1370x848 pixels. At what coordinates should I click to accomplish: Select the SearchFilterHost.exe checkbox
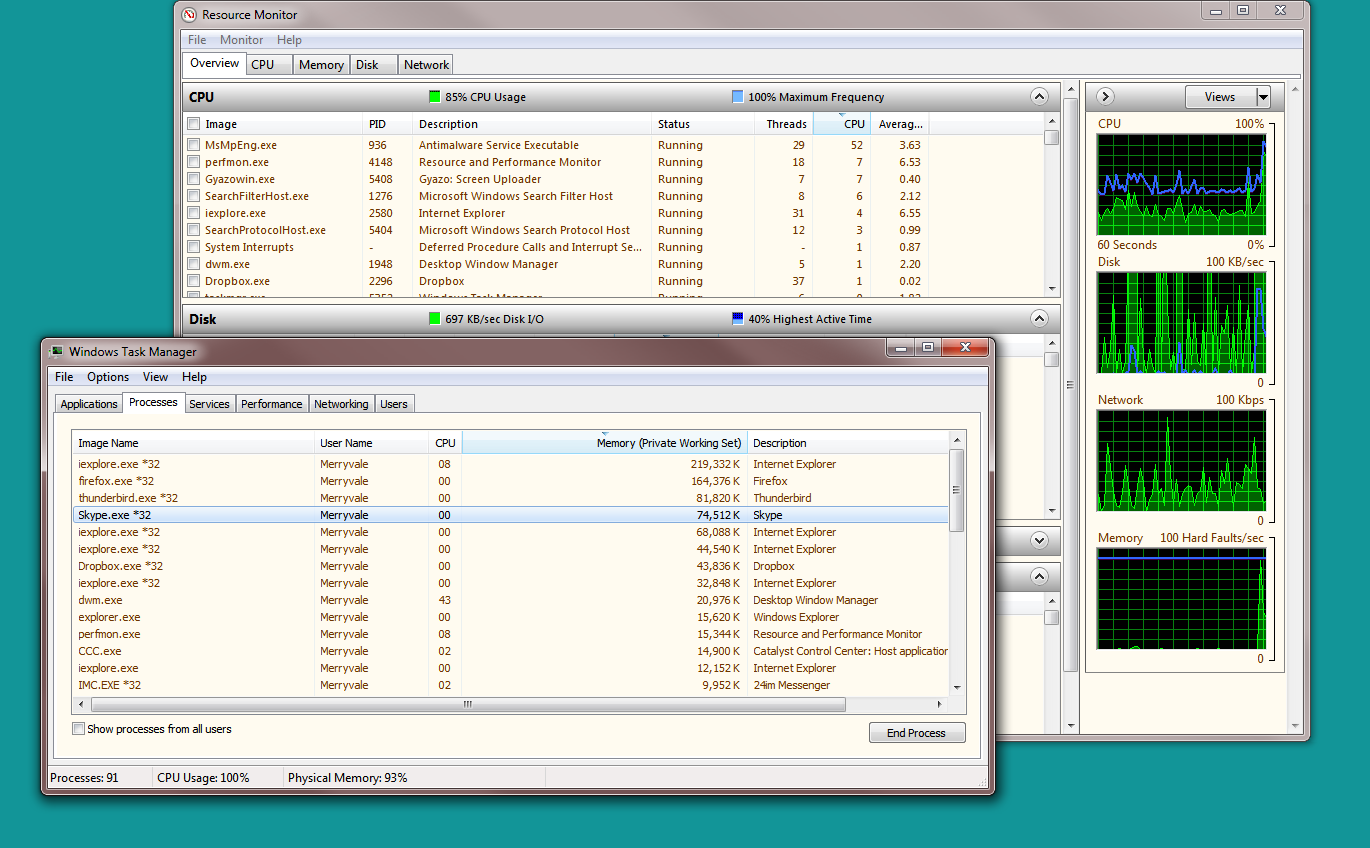[193, 196]
